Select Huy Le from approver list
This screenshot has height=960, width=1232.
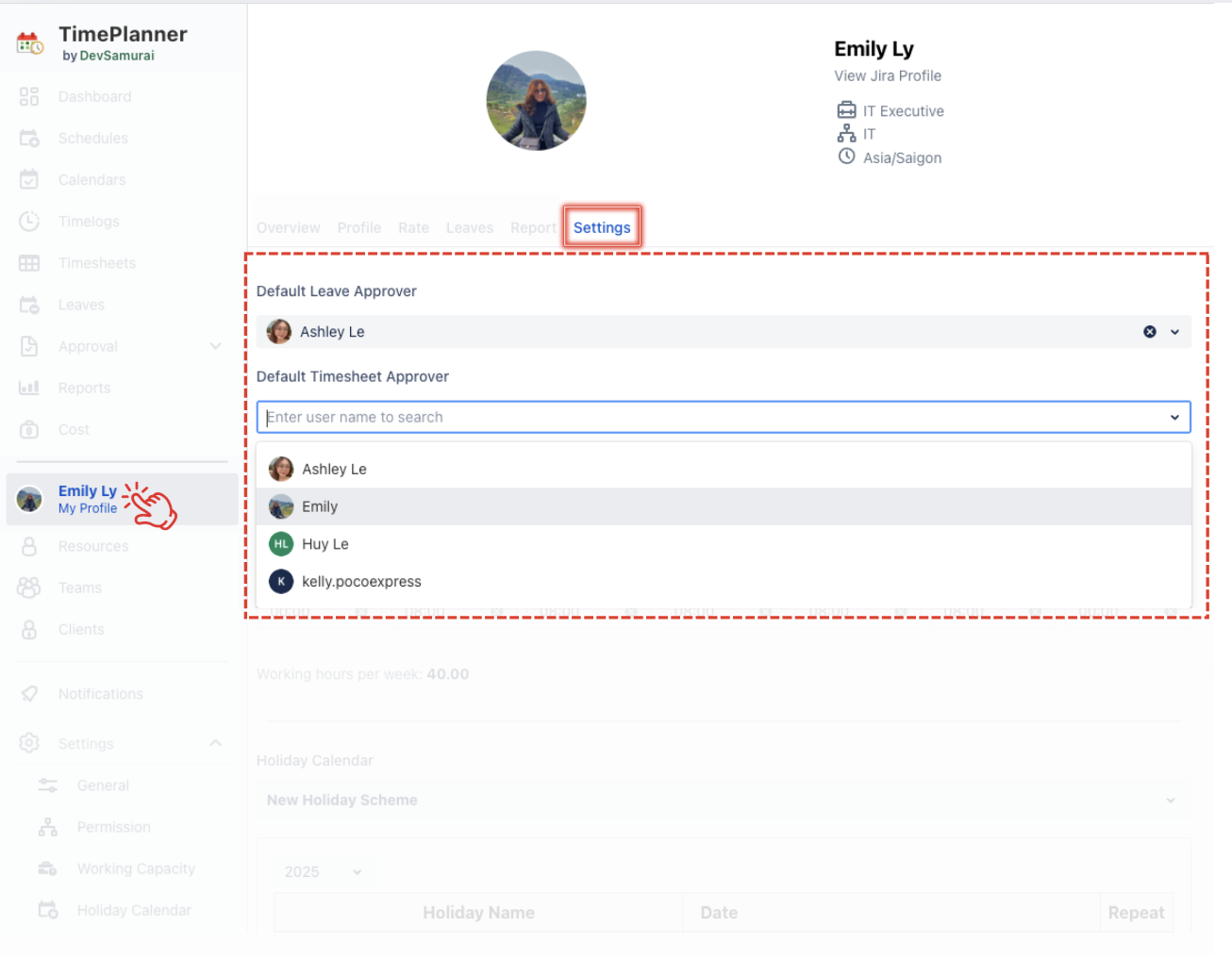pyautogui.click(x=325, y=544)
